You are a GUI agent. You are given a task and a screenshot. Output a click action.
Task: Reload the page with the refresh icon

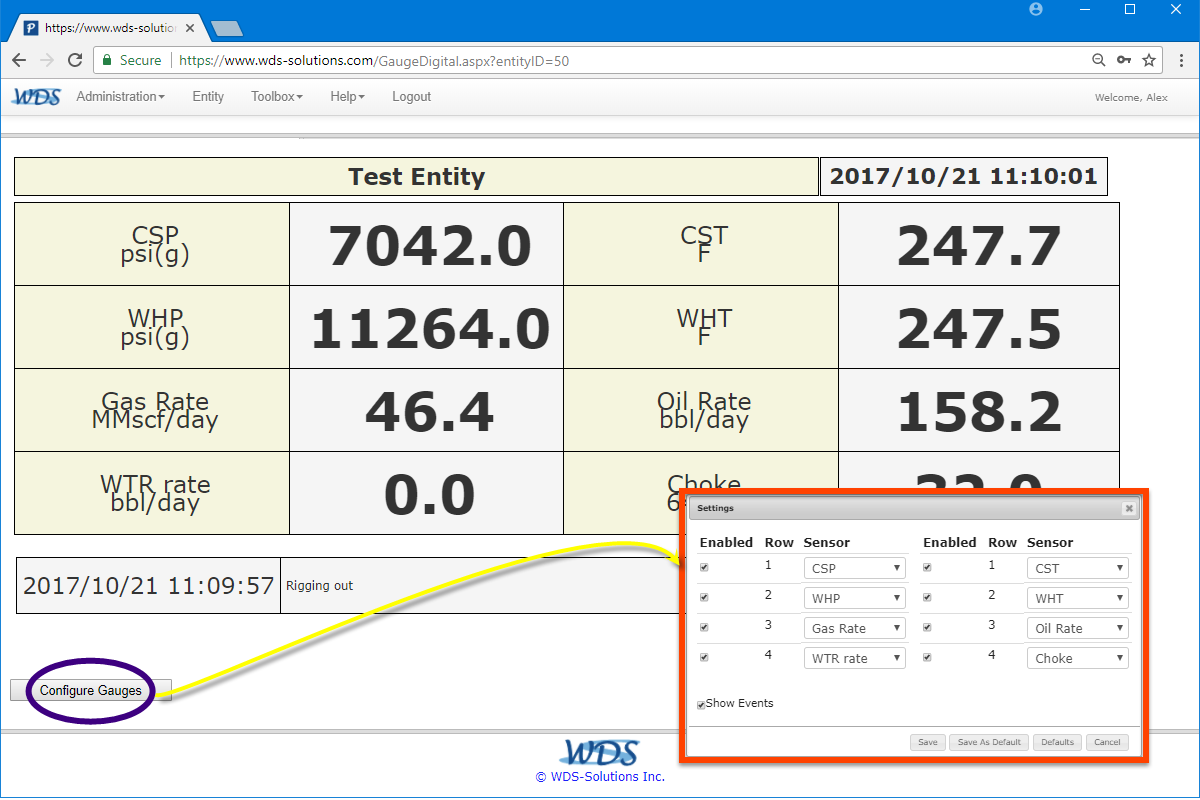tap(75, 60)
